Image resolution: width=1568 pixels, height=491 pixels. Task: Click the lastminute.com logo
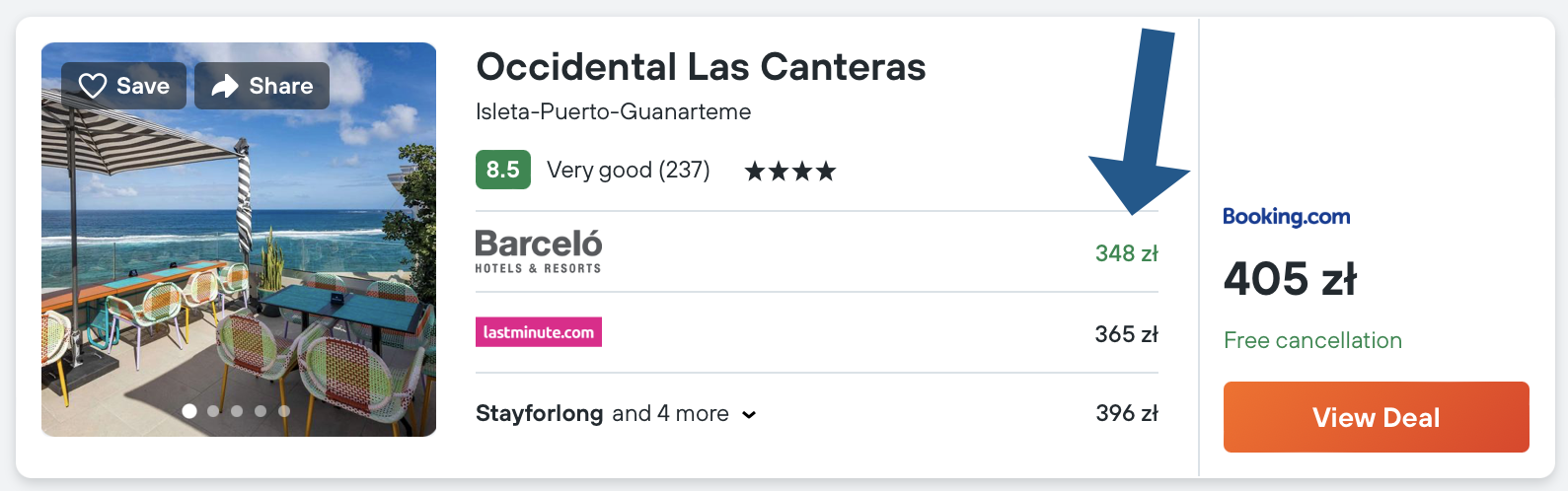point(539,332)
